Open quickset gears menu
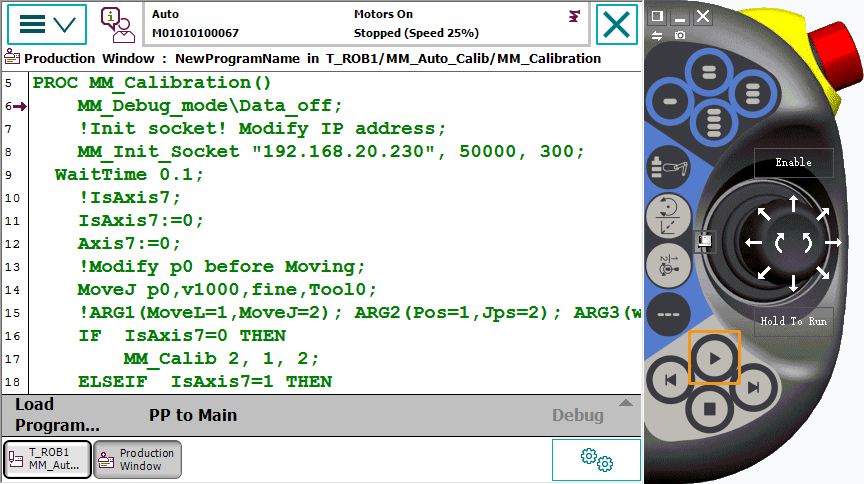Screen dimensions: 864x484 point(596,460)
